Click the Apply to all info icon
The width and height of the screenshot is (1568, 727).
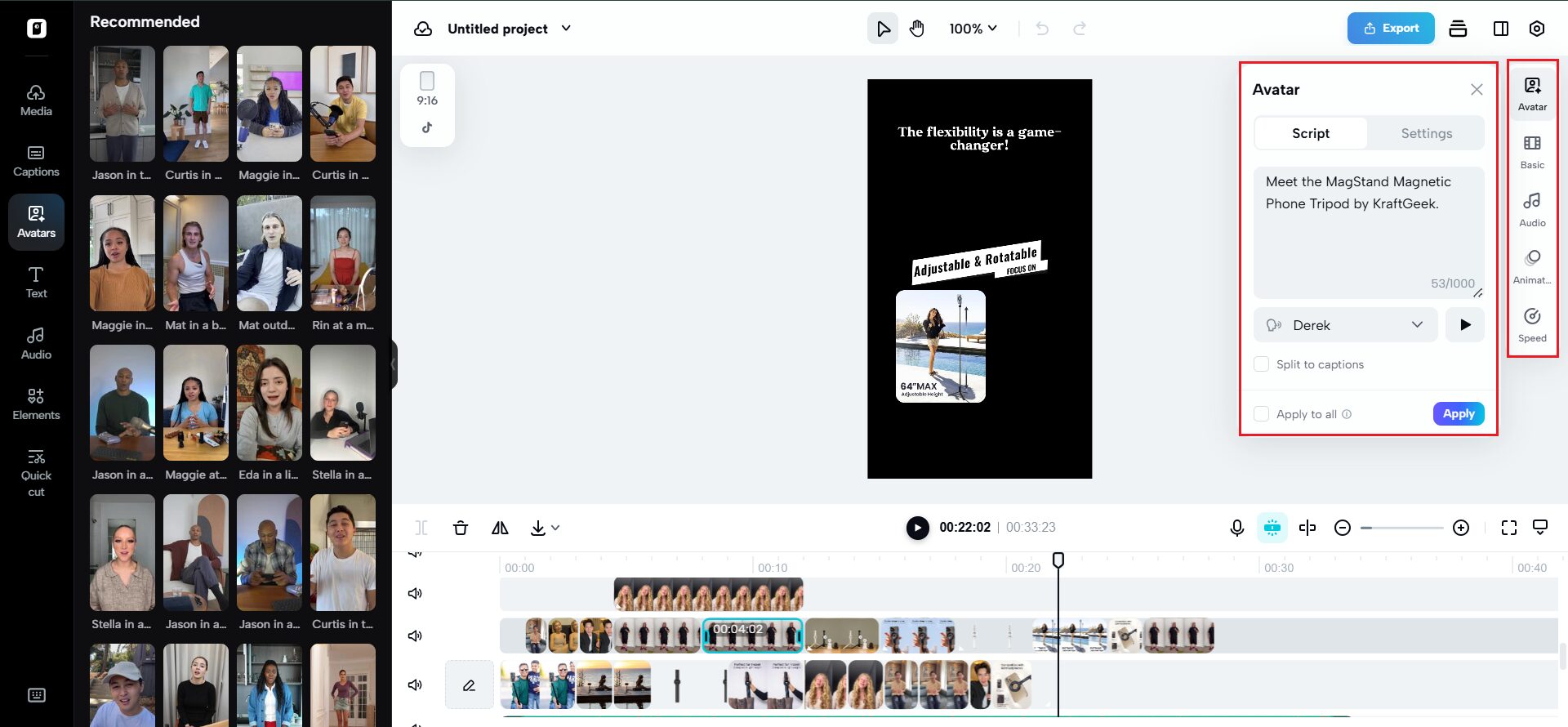[1347, 414]
